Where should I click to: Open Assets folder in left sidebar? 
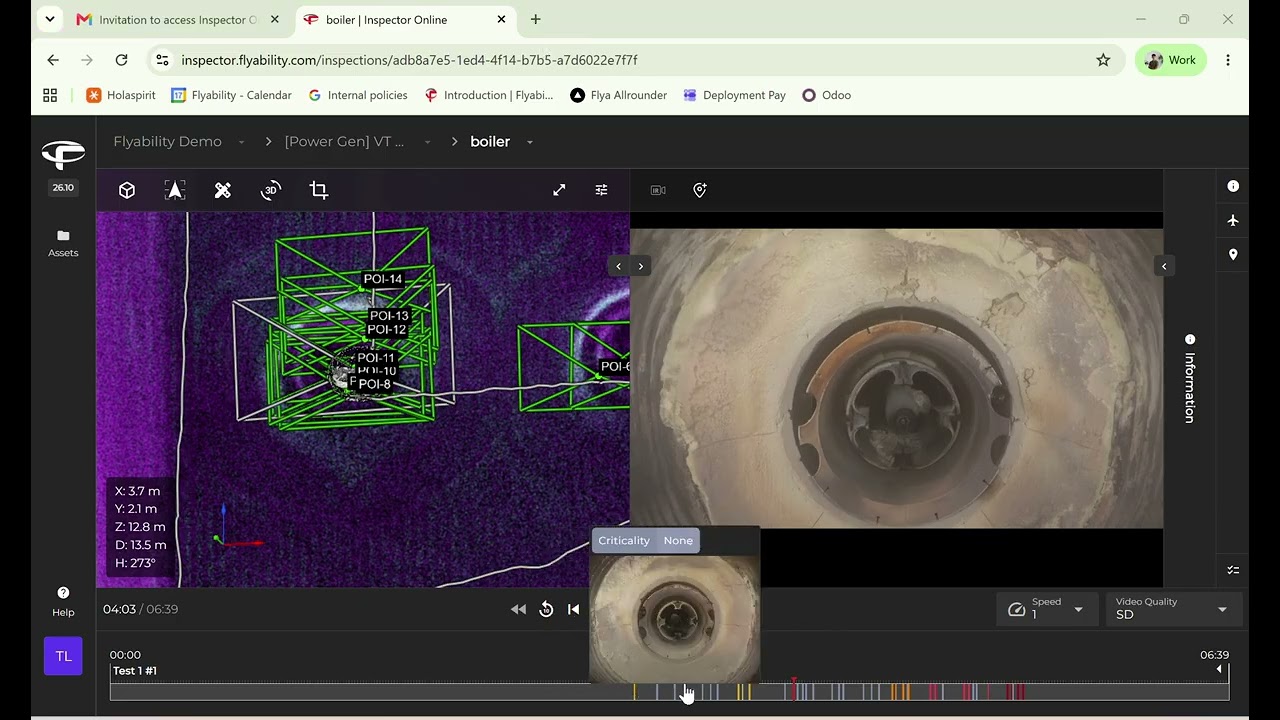point(63,243)
